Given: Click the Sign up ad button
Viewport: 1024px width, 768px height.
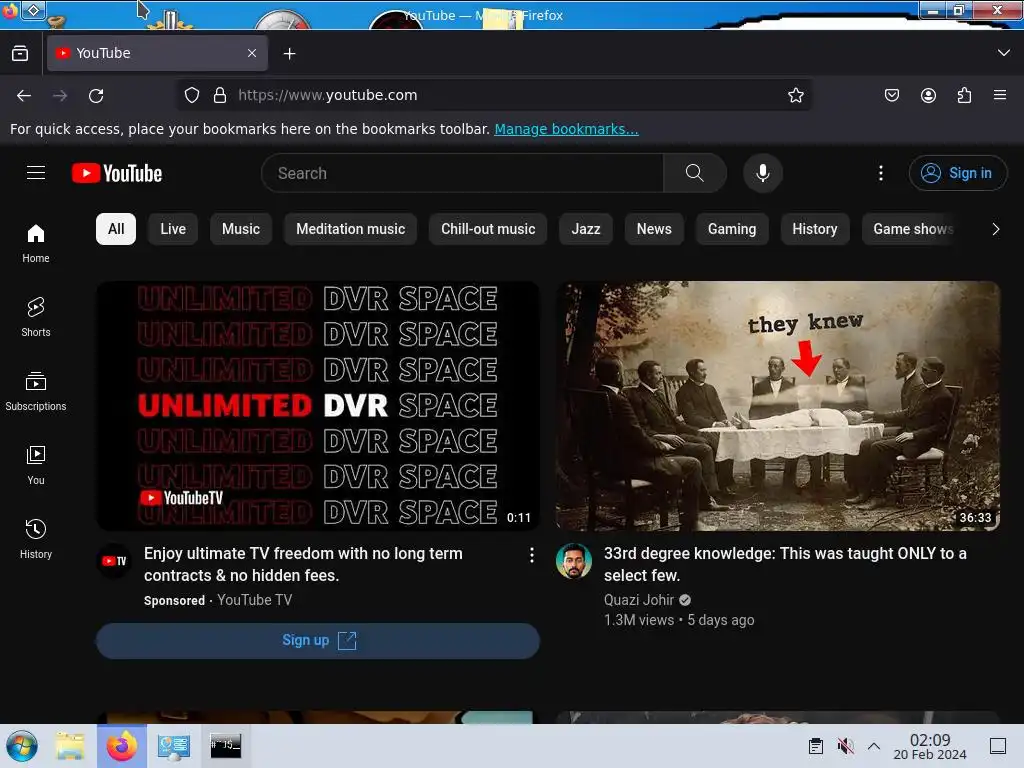Looking at the screenshot, I should (x=318, y=641).
